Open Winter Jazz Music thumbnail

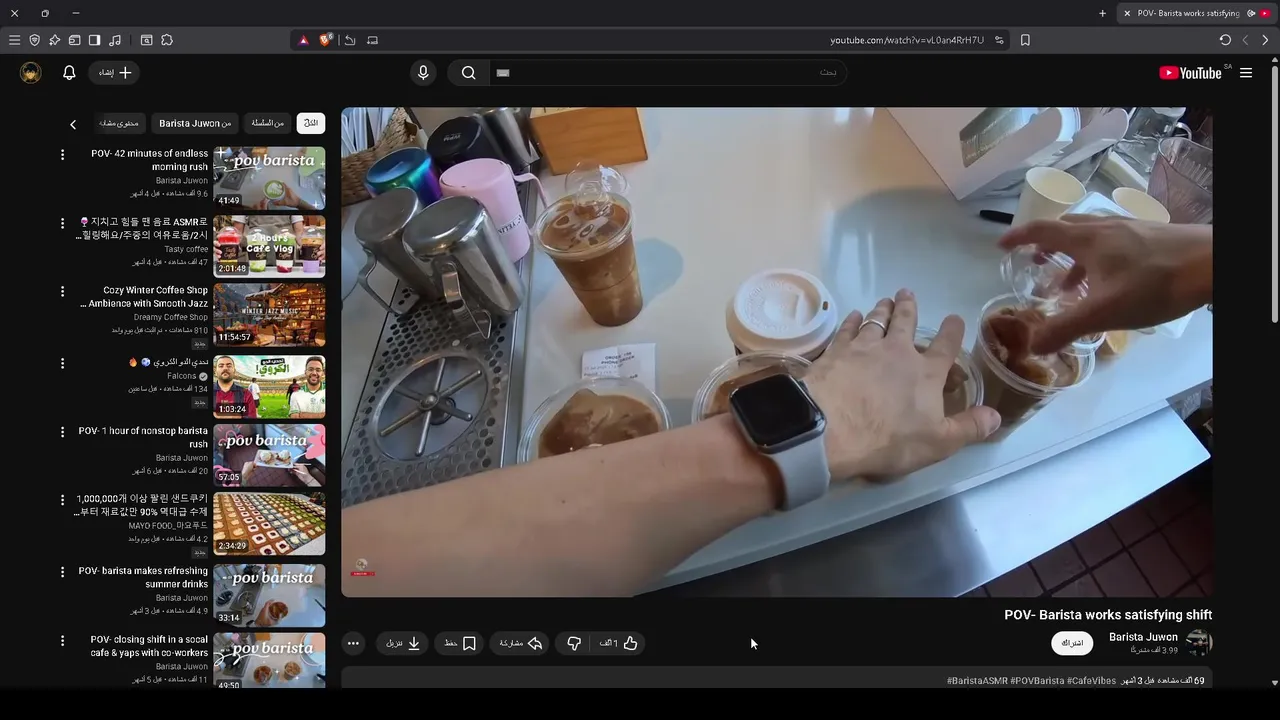[269, 315]
